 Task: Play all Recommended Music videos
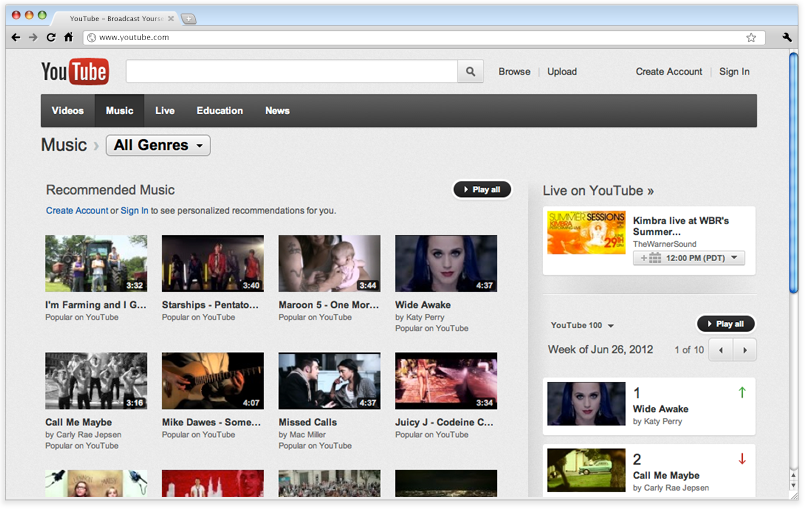[x=482, y=190]
